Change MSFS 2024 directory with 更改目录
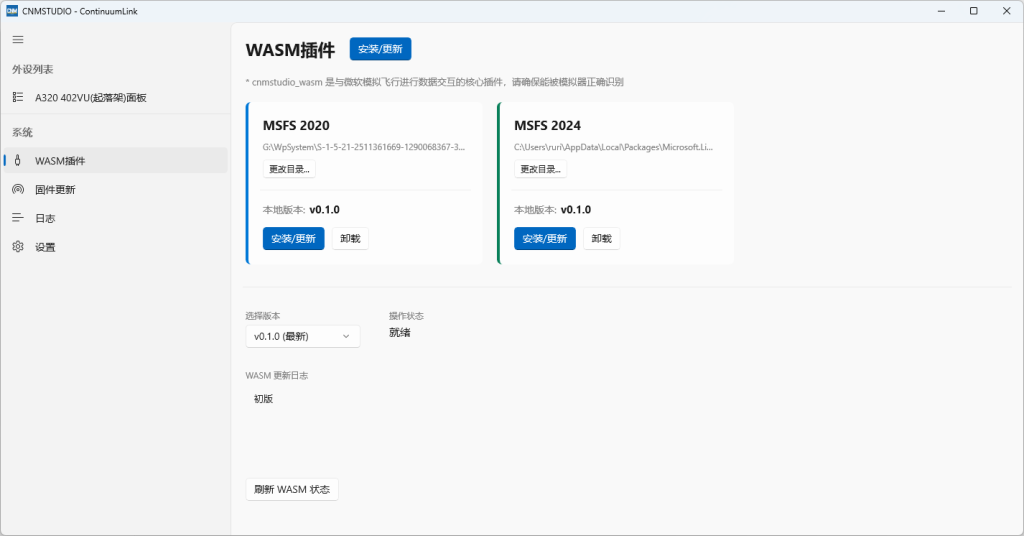The height and width of the screenshot is (536, 1024). coord(541,169)
